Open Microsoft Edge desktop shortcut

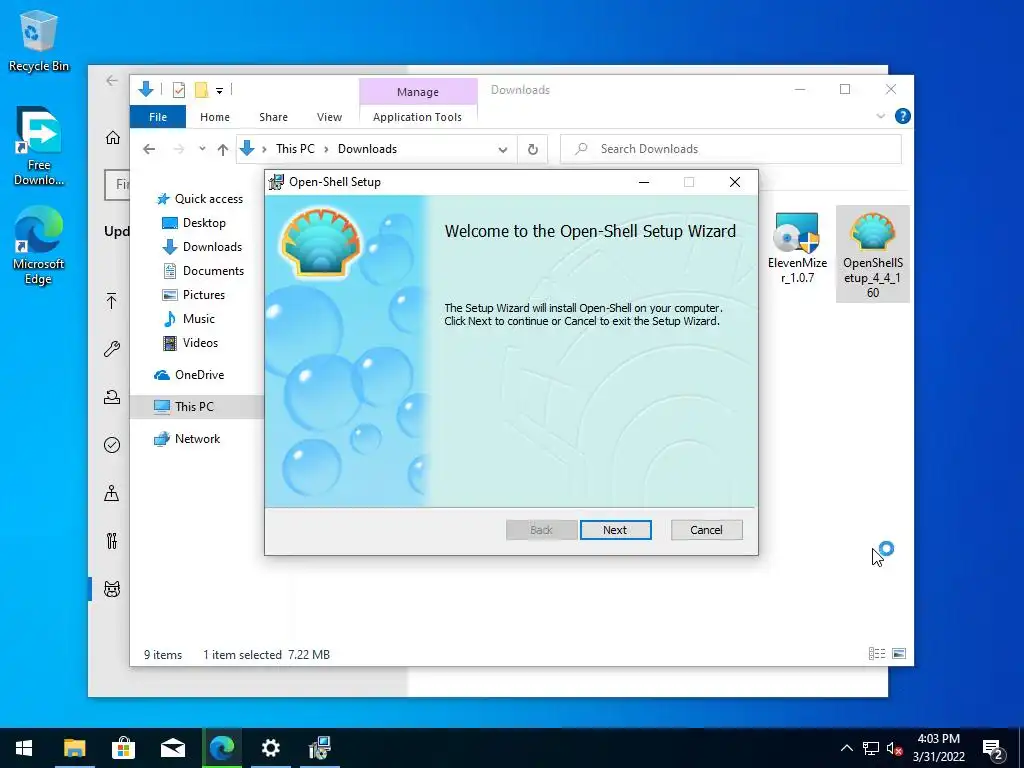tap(39, 246)
